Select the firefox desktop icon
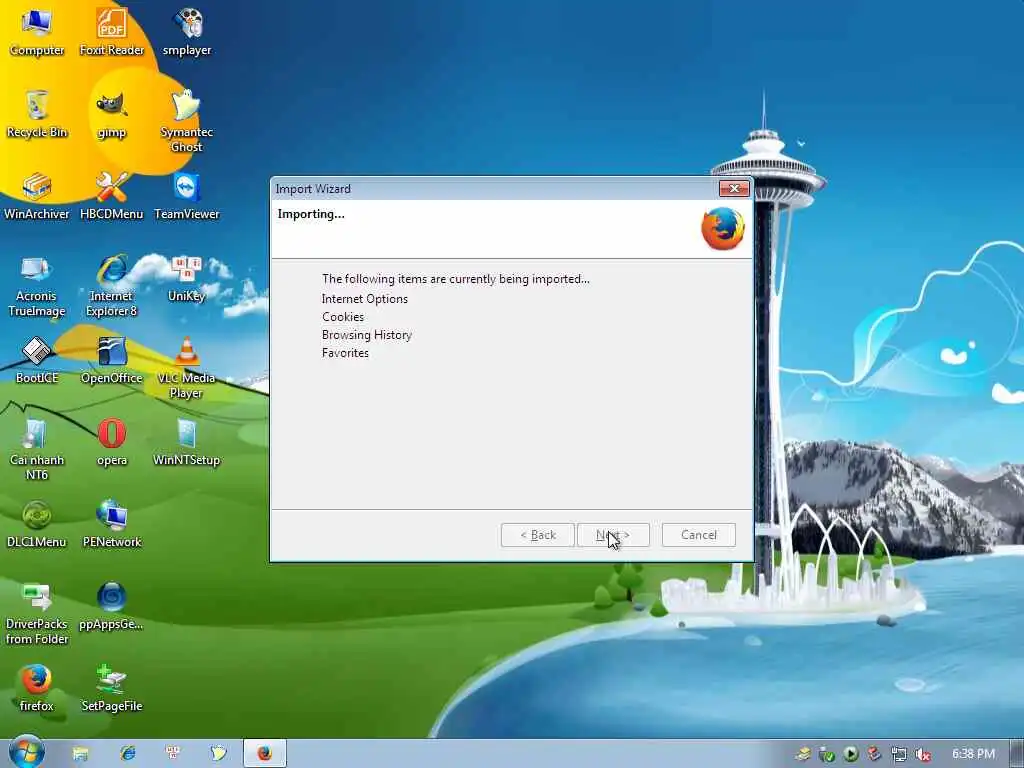1024x768 pixels. coord(37,688)
